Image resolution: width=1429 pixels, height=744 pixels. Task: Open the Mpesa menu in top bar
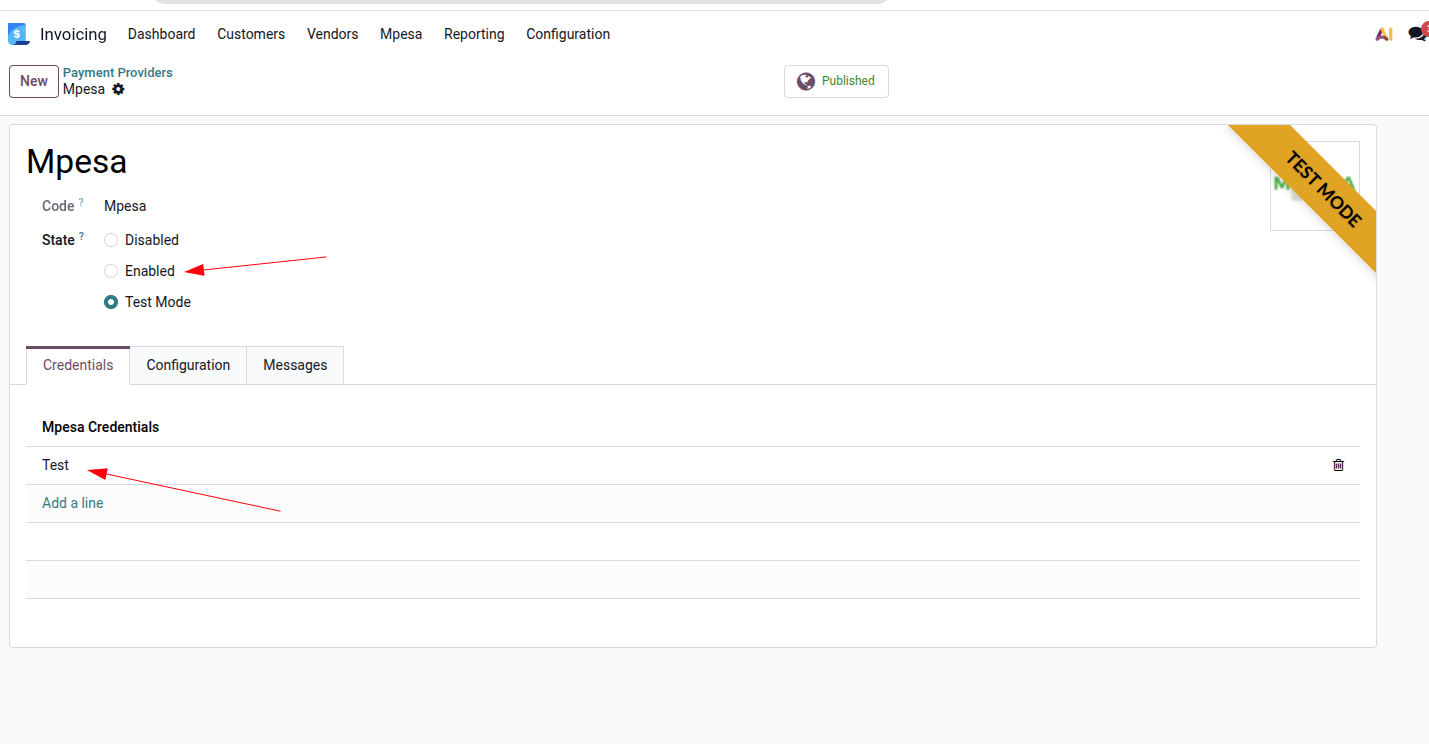401,34
